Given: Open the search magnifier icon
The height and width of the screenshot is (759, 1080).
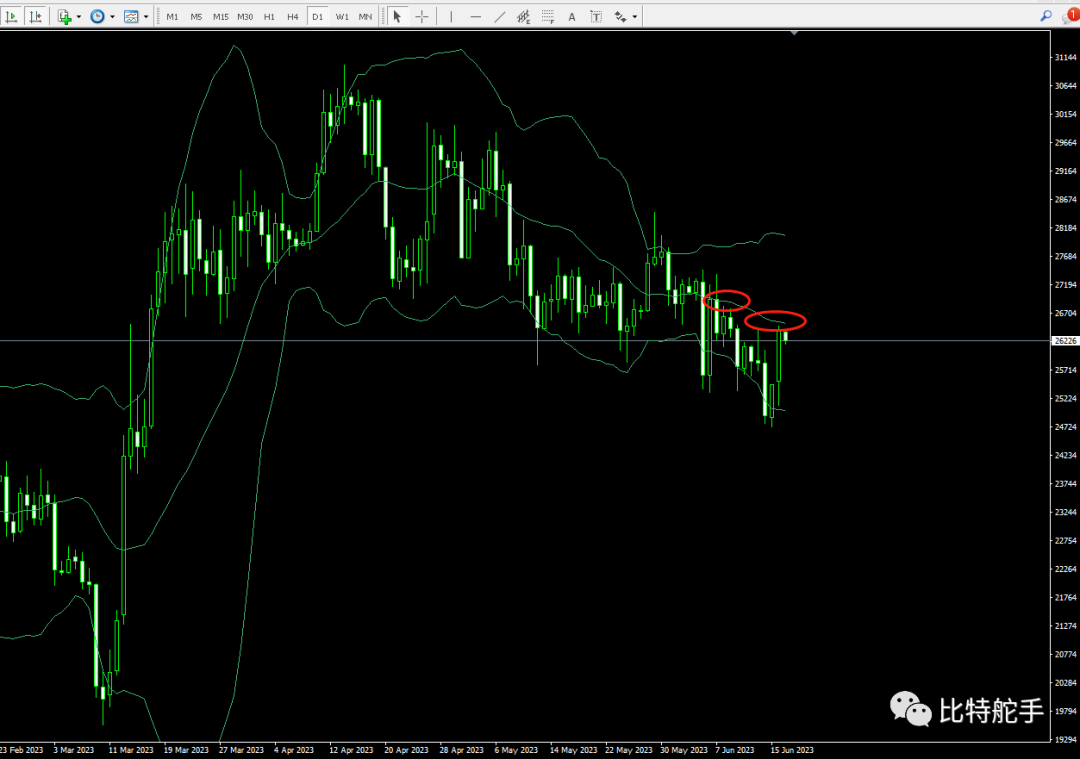Looking at the screenshot, I should (1046, 16).
